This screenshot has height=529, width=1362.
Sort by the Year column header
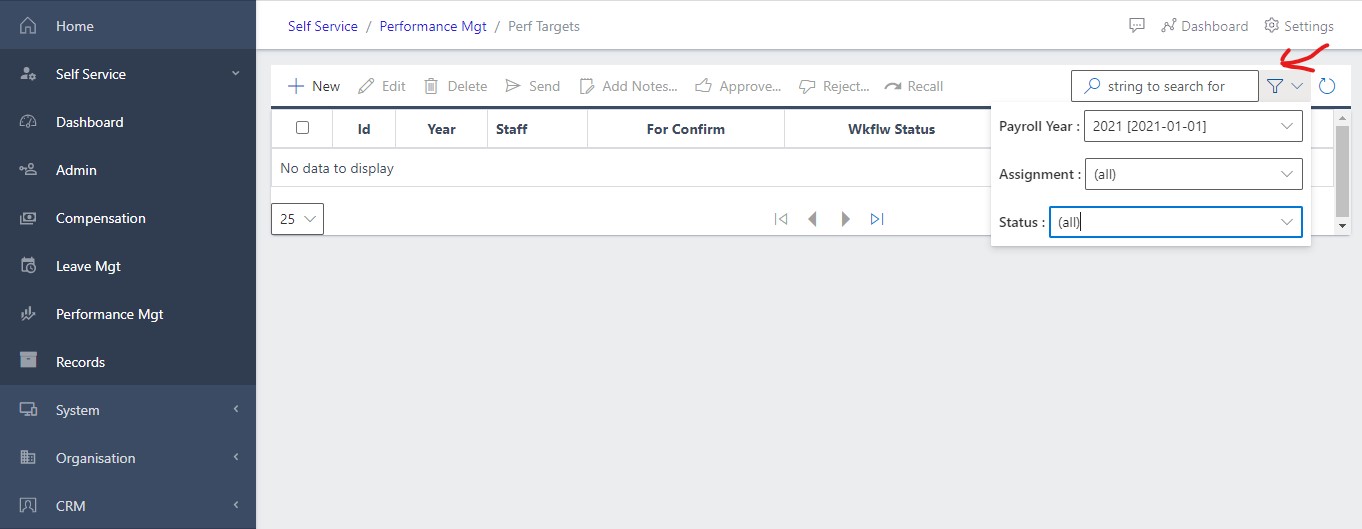pos(441,129)
